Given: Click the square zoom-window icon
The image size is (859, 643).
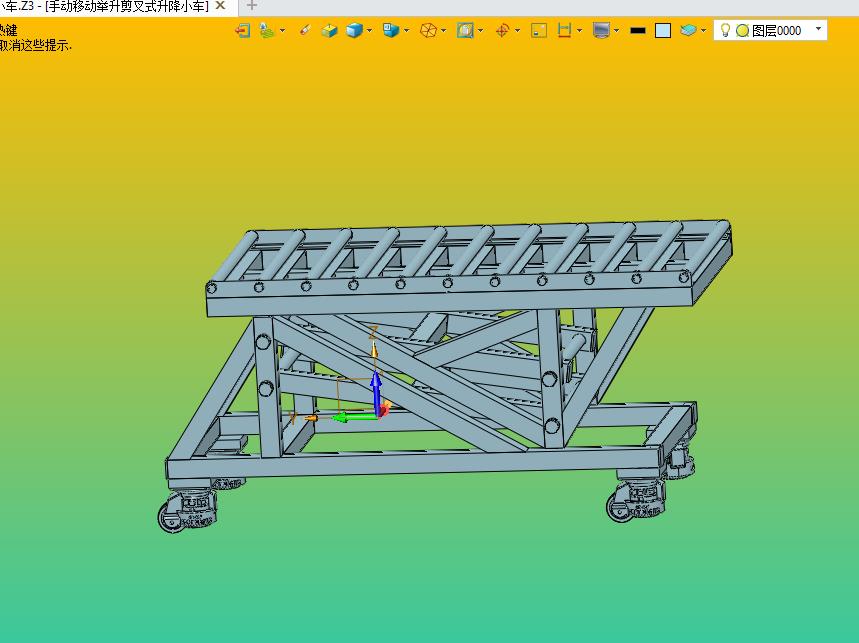Looking at the screenshot, I should 539,30.
